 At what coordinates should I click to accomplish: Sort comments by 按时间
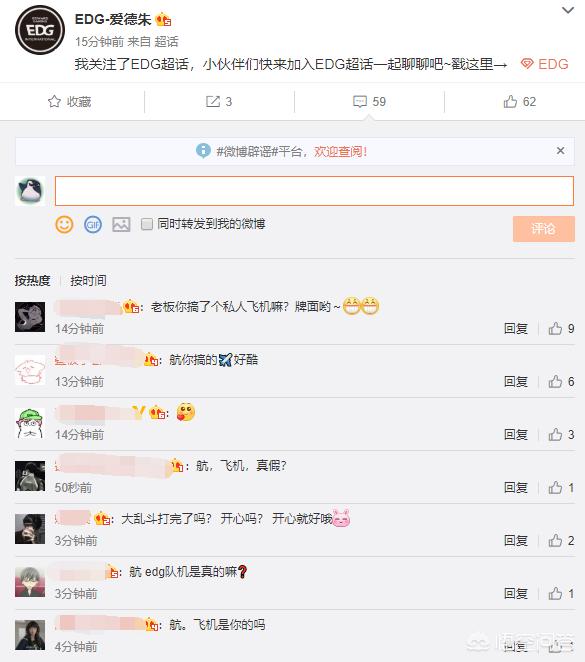pos(88,280)
